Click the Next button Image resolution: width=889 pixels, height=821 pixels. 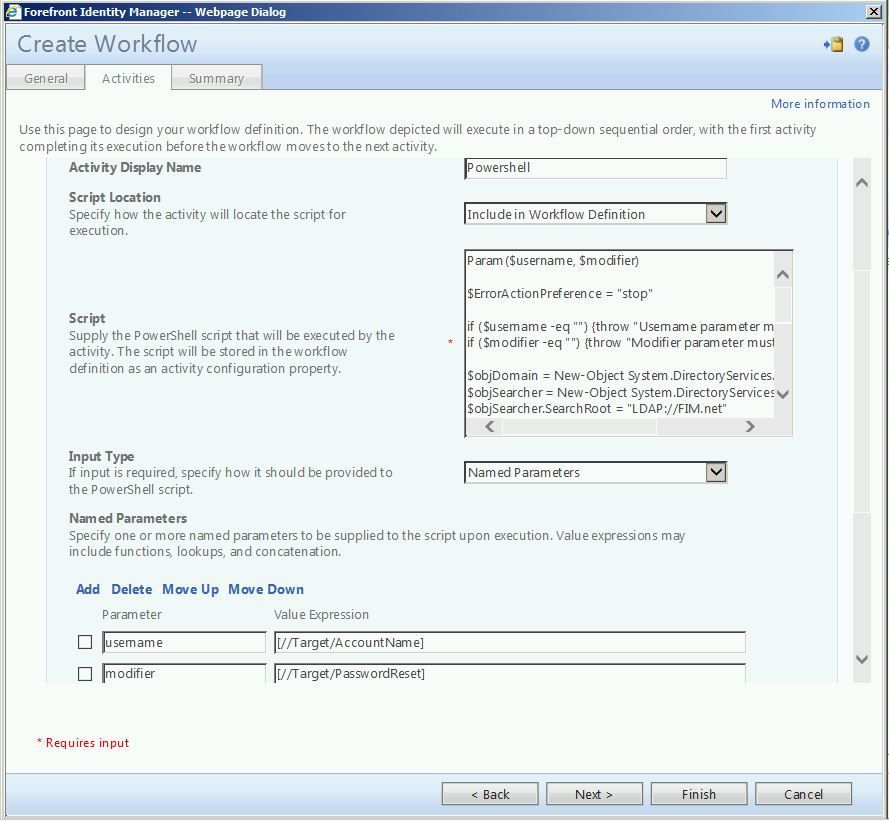point(594,794)
